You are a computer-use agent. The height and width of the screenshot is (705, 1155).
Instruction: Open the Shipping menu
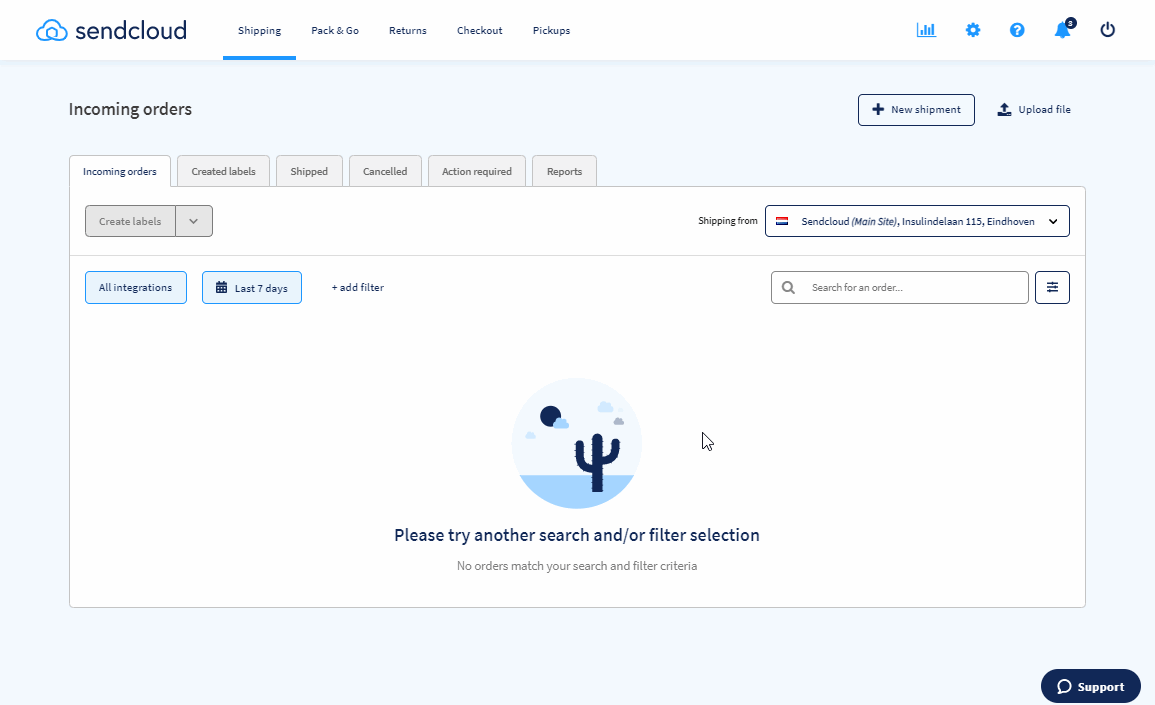[x=259, y=30]
